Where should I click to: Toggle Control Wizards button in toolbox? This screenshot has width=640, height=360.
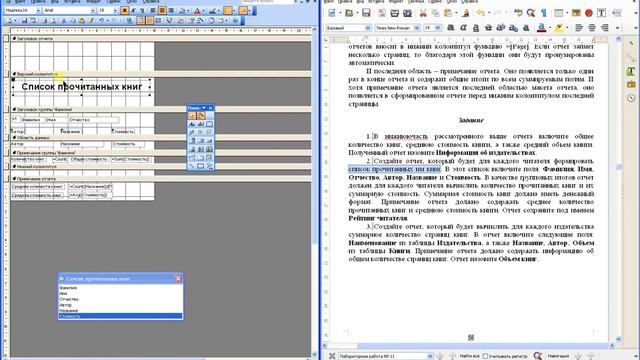click(200, 116)
